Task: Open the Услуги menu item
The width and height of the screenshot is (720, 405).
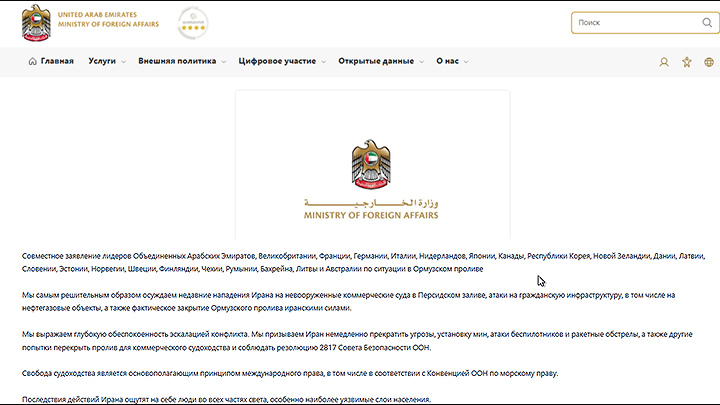Action: 102,61
